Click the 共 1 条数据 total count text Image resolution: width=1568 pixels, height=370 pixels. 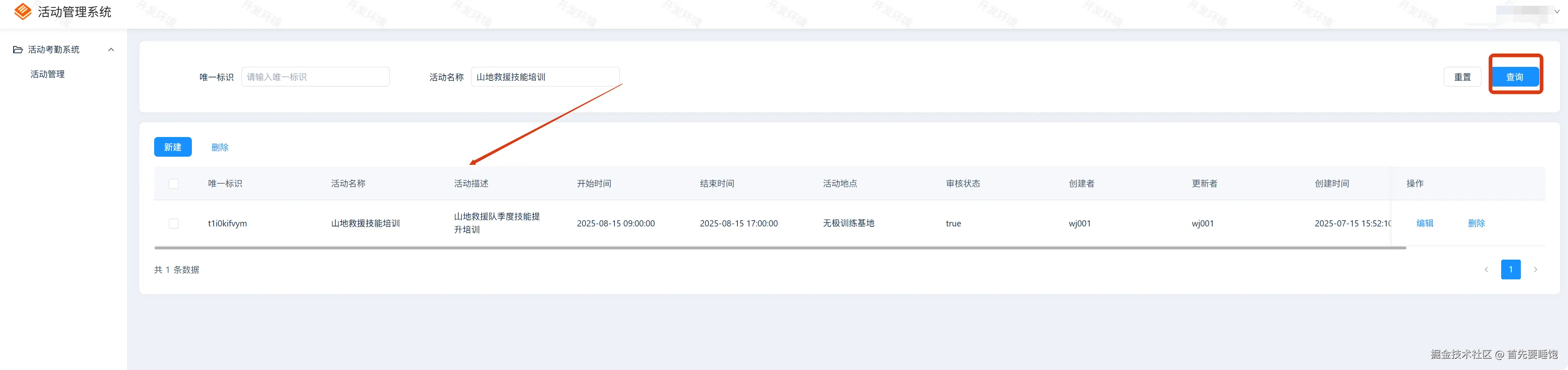(177, 270)
